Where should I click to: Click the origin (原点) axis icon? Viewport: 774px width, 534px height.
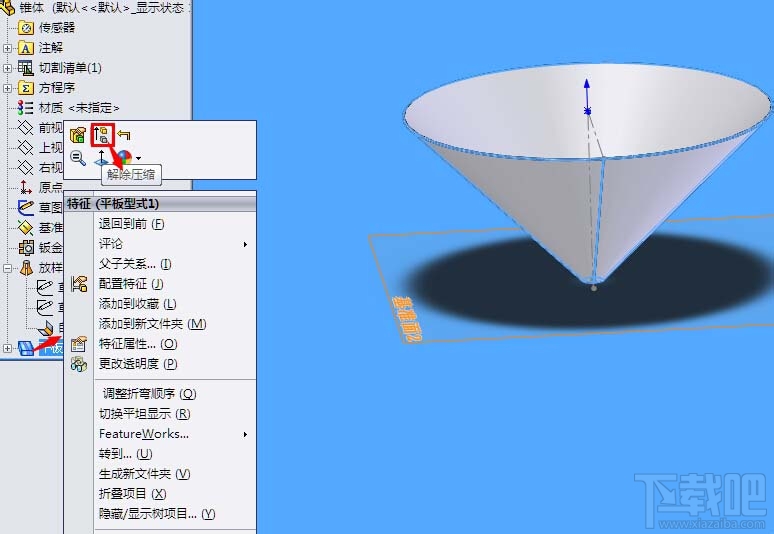click(x=26, y=187)
